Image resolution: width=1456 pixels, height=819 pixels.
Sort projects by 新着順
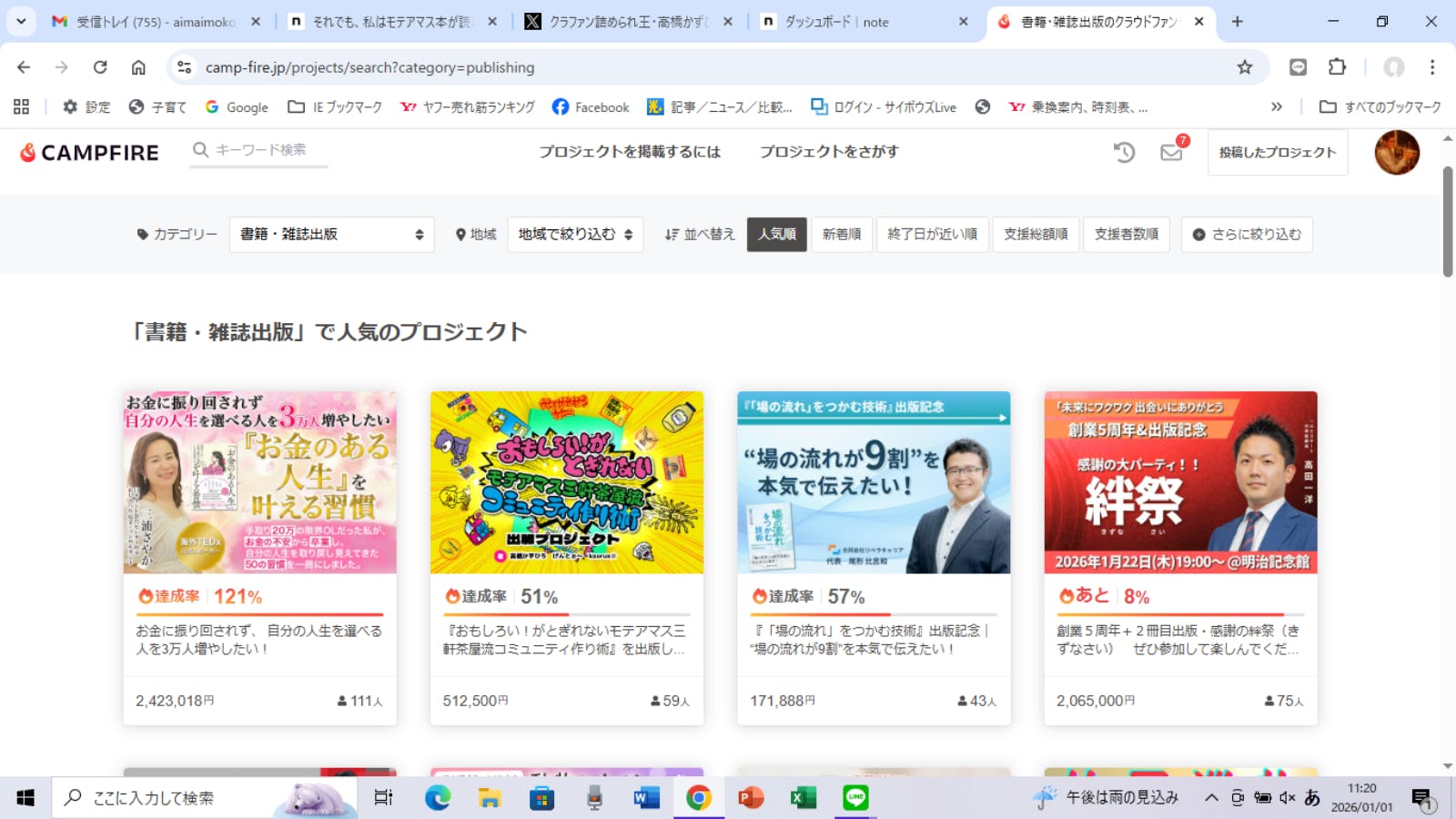tap(841, 235)
